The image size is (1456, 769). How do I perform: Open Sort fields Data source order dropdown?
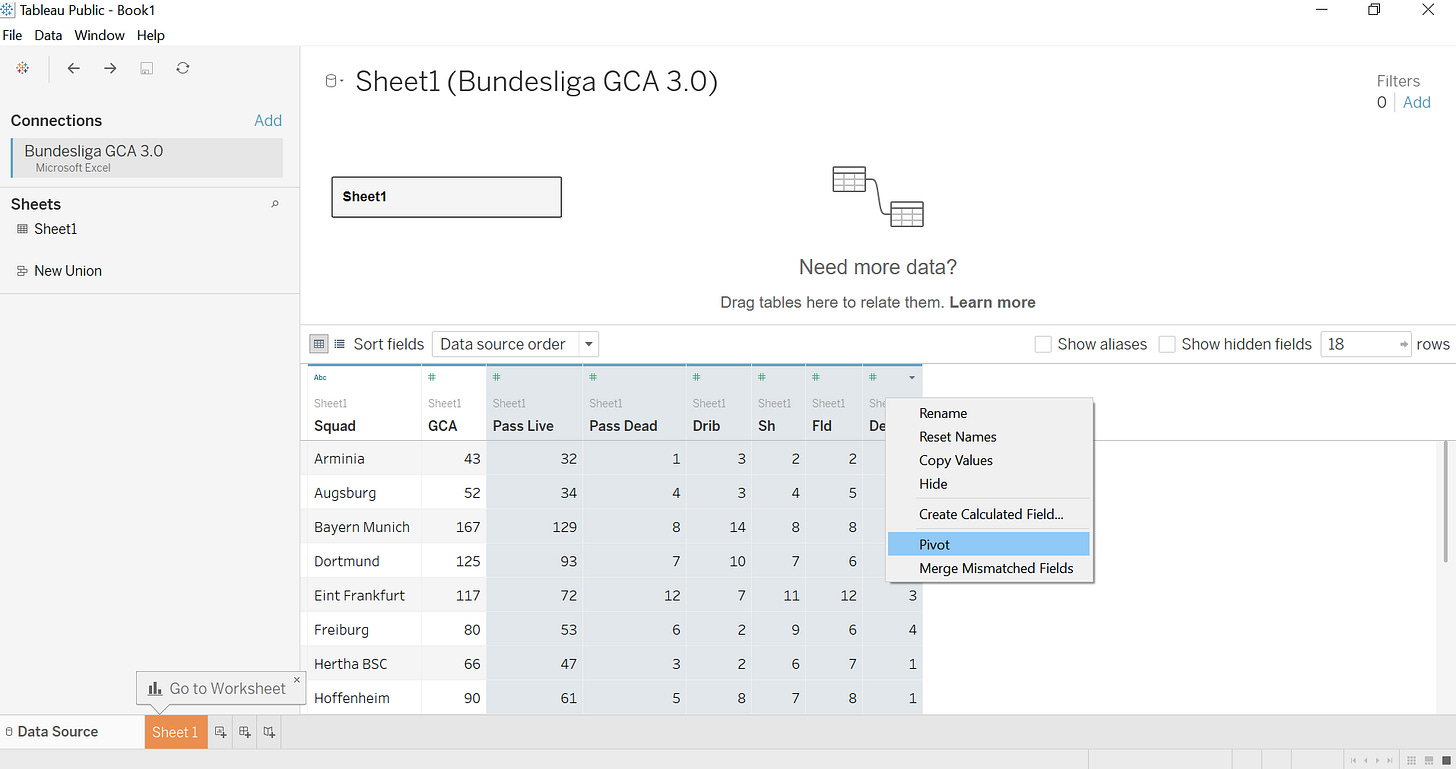[515, 344]
